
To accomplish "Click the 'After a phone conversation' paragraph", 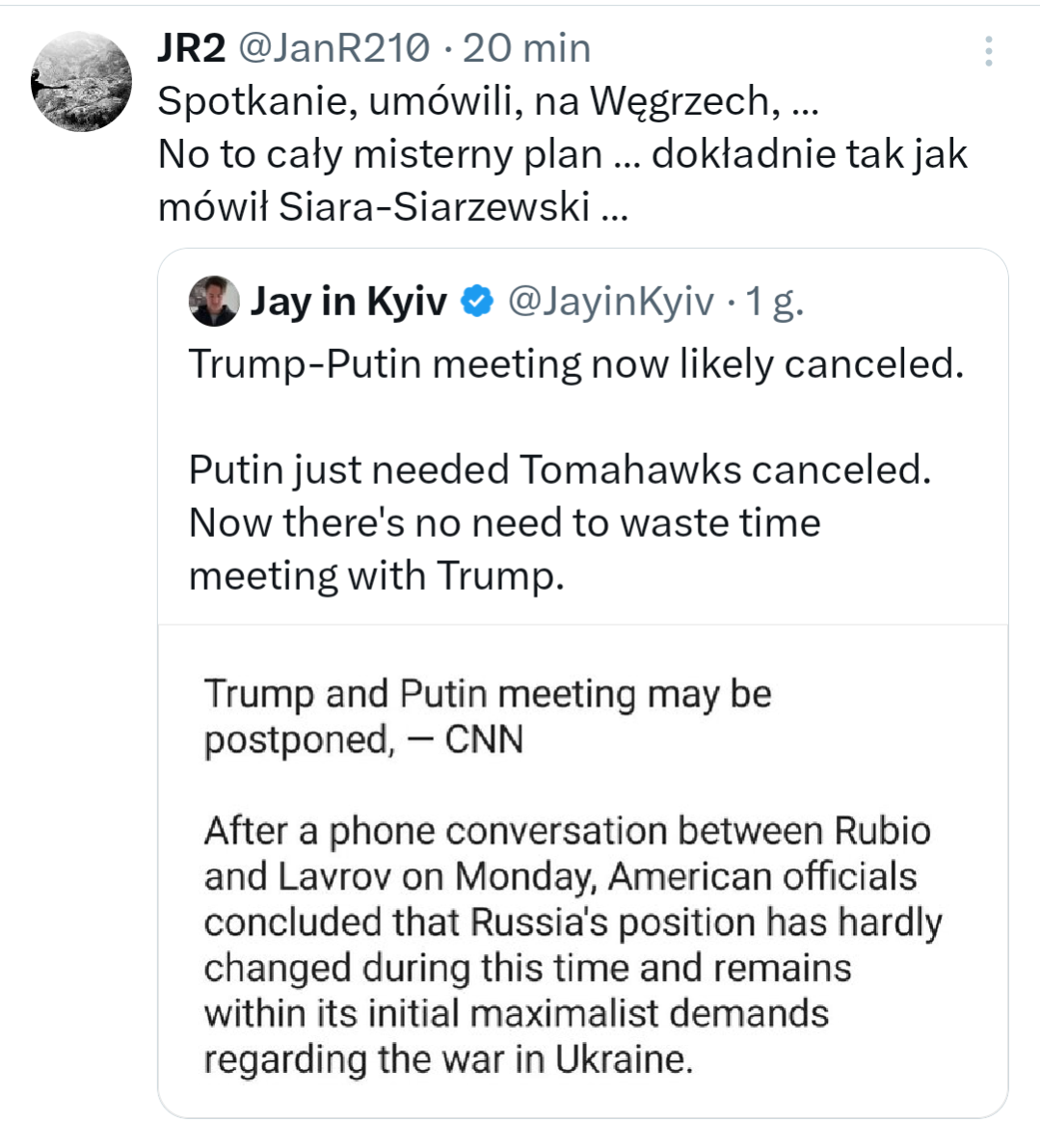I will [573, 922].
